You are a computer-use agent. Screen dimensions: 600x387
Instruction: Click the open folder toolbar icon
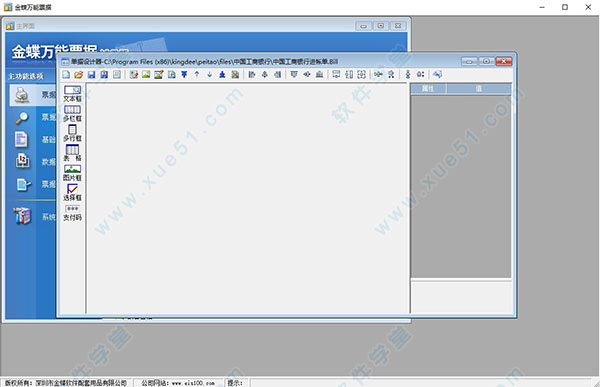click(x=79, y=74)
